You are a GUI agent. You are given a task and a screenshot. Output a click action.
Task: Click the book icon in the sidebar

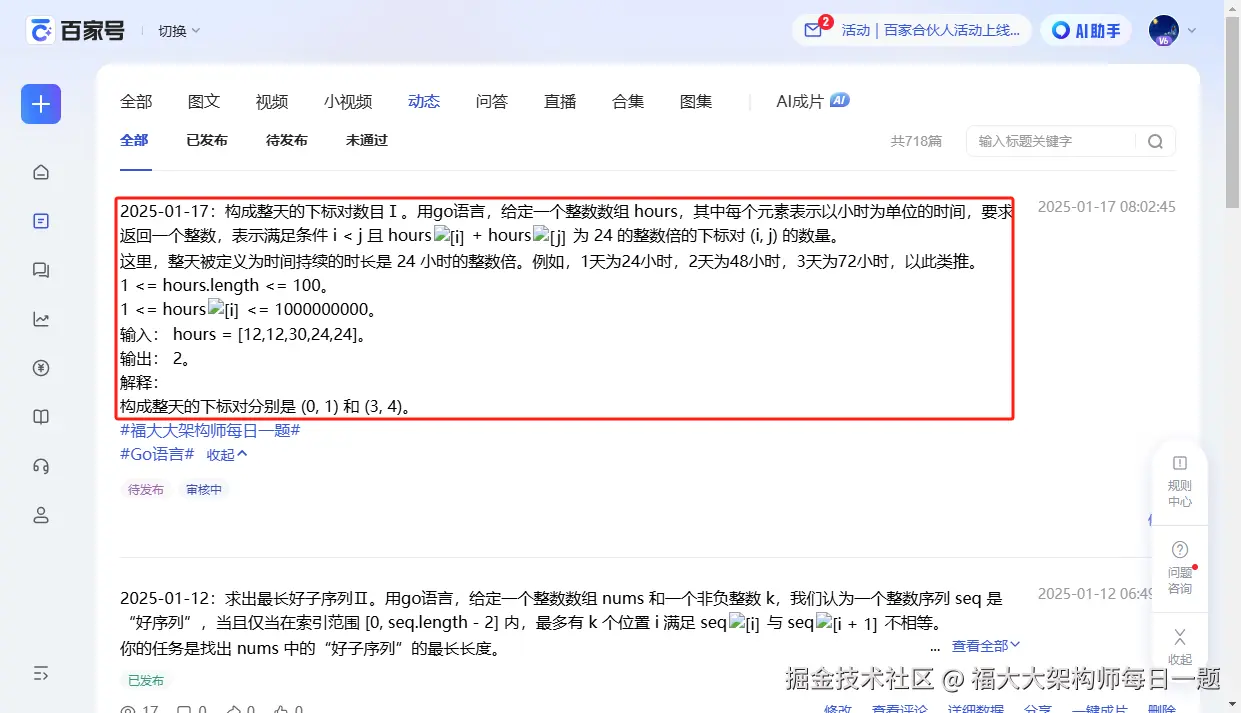40,416
